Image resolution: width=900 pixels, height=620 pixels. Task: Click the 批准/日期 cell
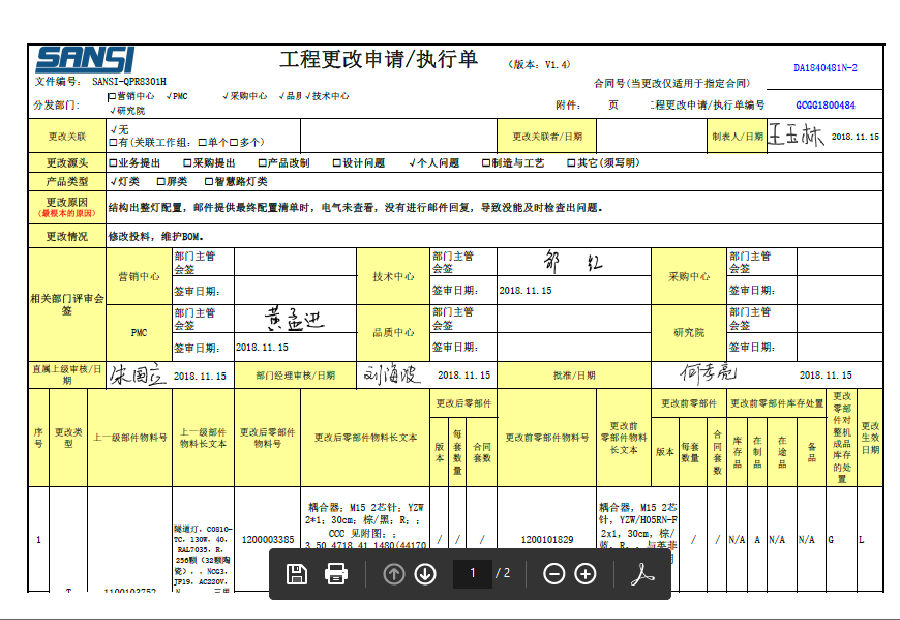tap(574, 375)
